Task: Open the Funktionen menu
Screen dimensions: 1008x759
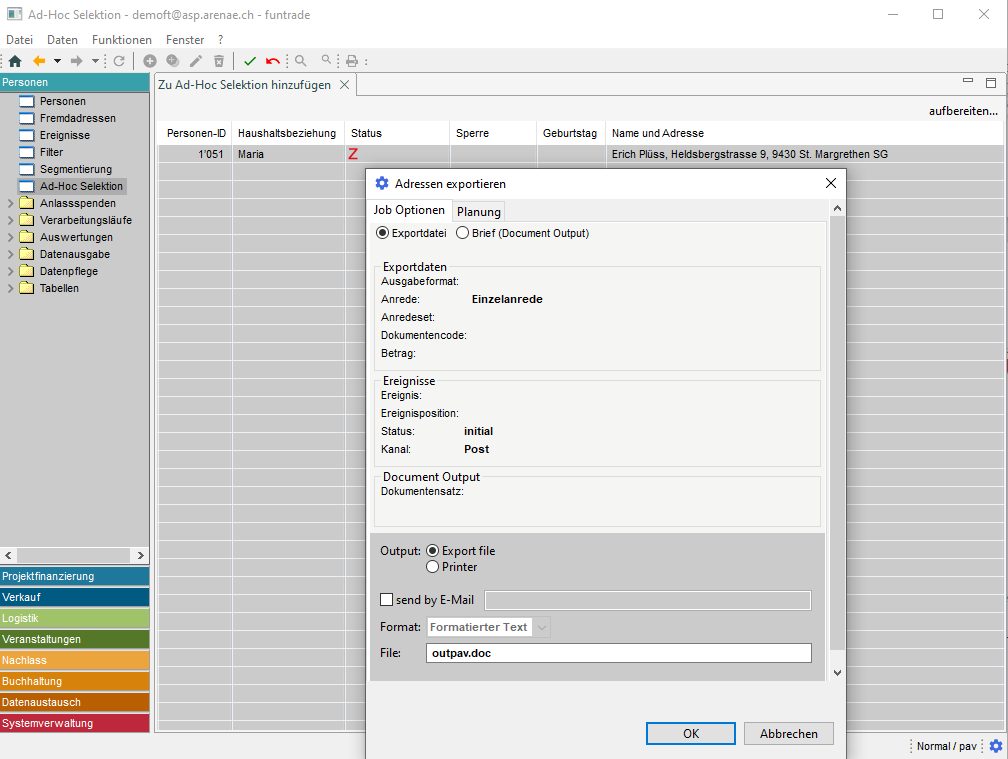Action: point(121,40)
